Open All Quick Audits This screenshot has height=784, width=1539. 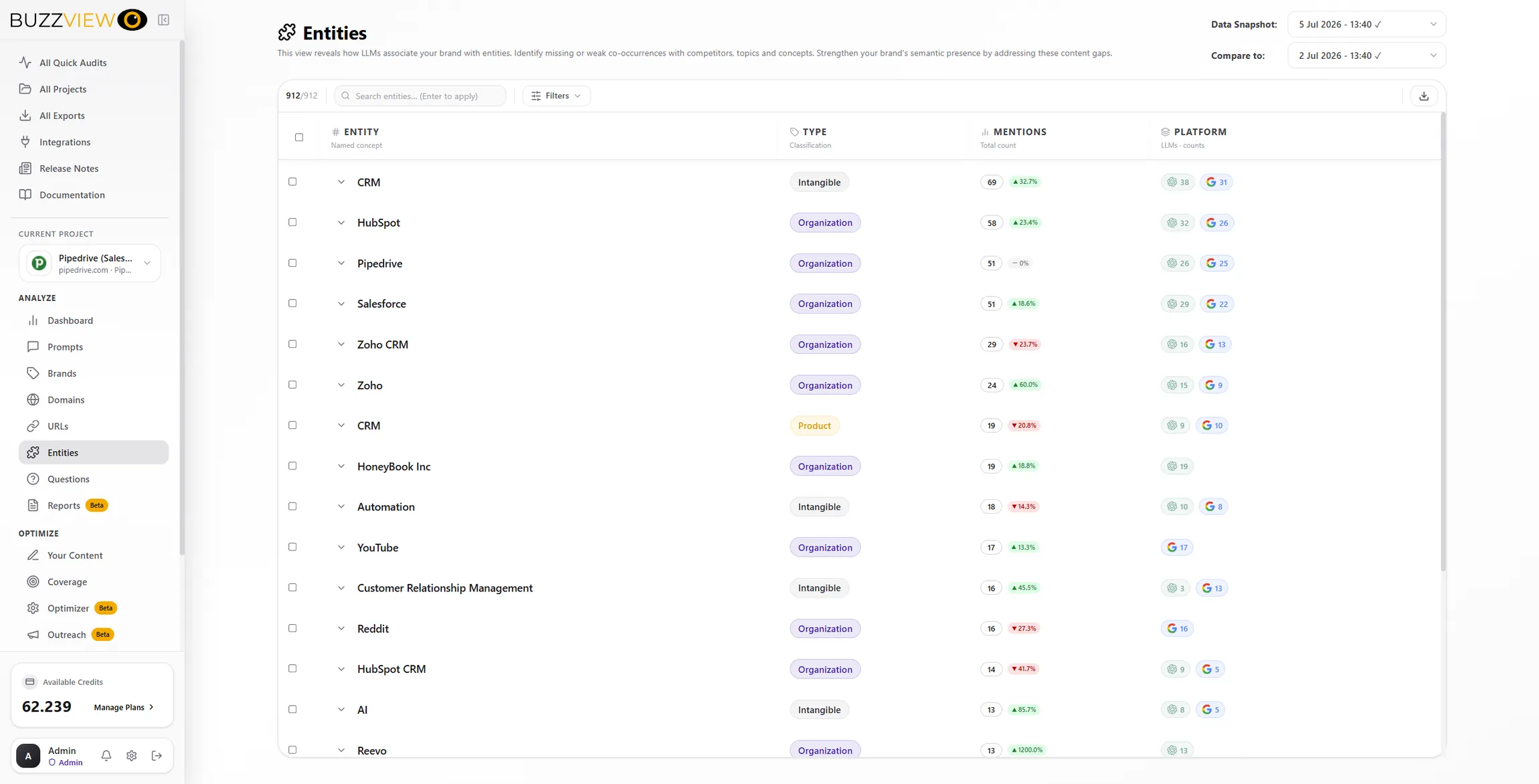click(x=90, y=62)
